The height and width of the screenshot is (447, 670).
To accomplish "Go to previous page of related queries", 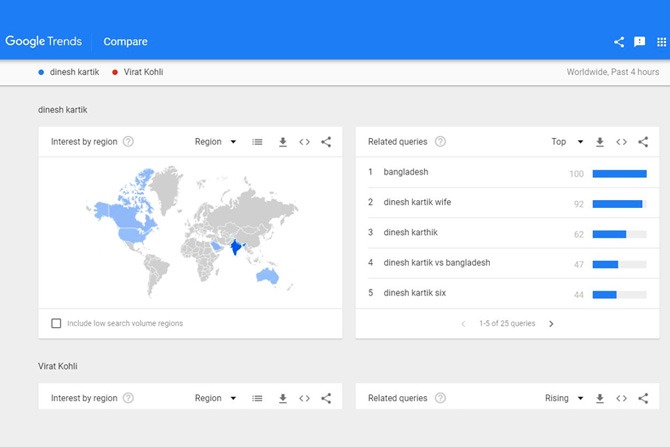I will [463, 323].
